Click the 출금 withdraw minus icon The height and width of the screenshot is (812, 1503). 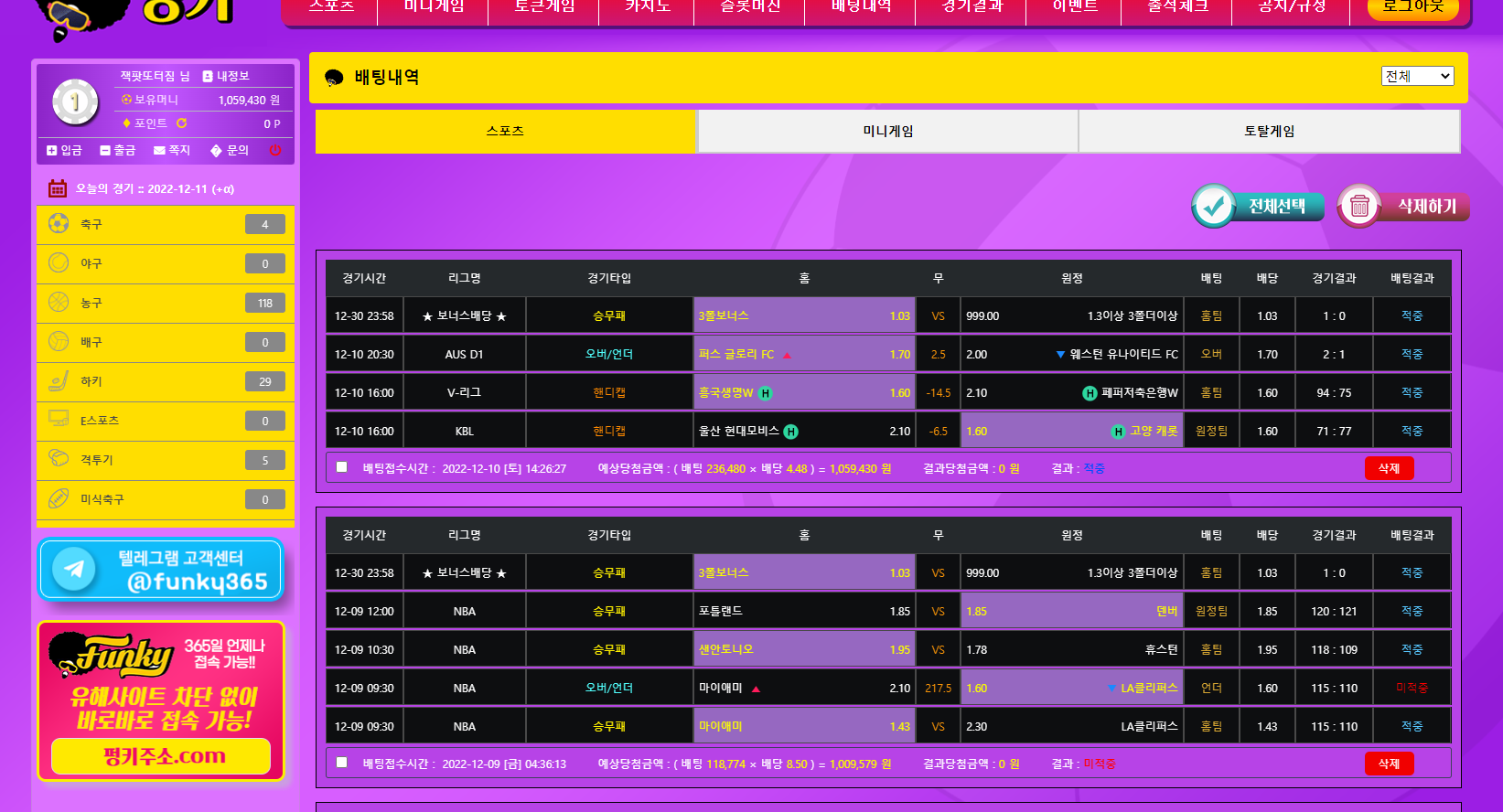105,150
